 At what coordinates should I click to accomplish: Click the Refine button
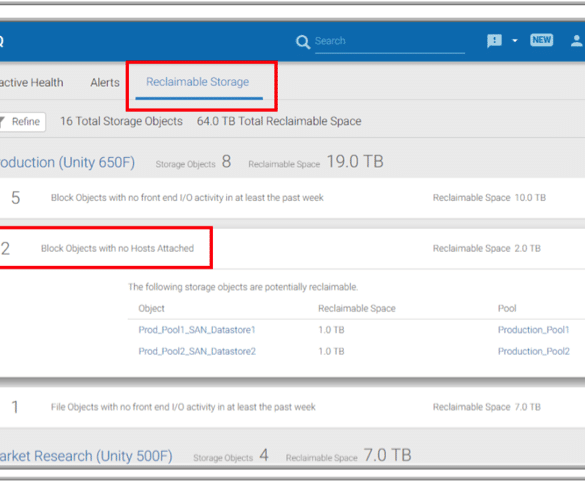coord(22,122)
